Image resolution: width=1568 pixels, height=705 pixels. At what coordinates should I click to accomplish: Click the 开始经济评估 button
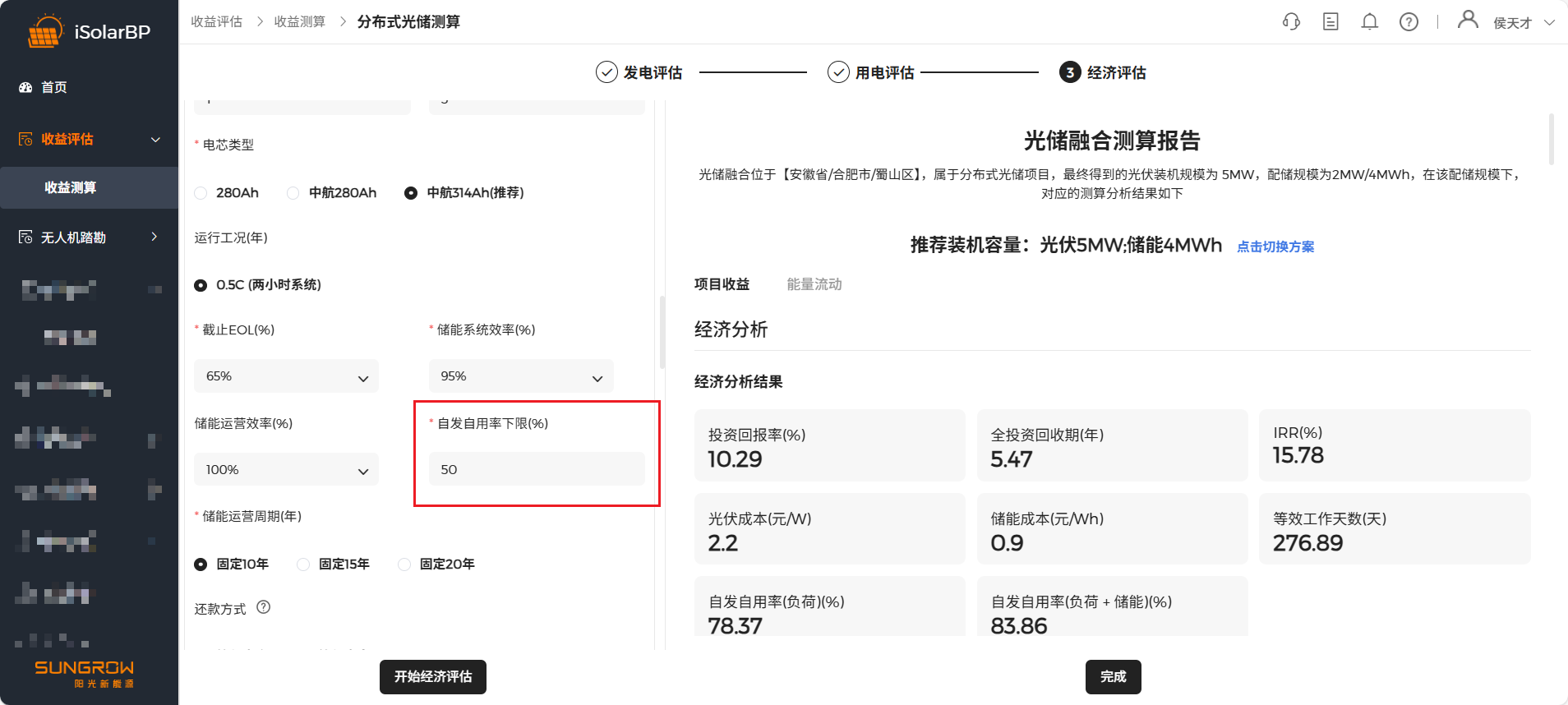(x=432, y=677)
